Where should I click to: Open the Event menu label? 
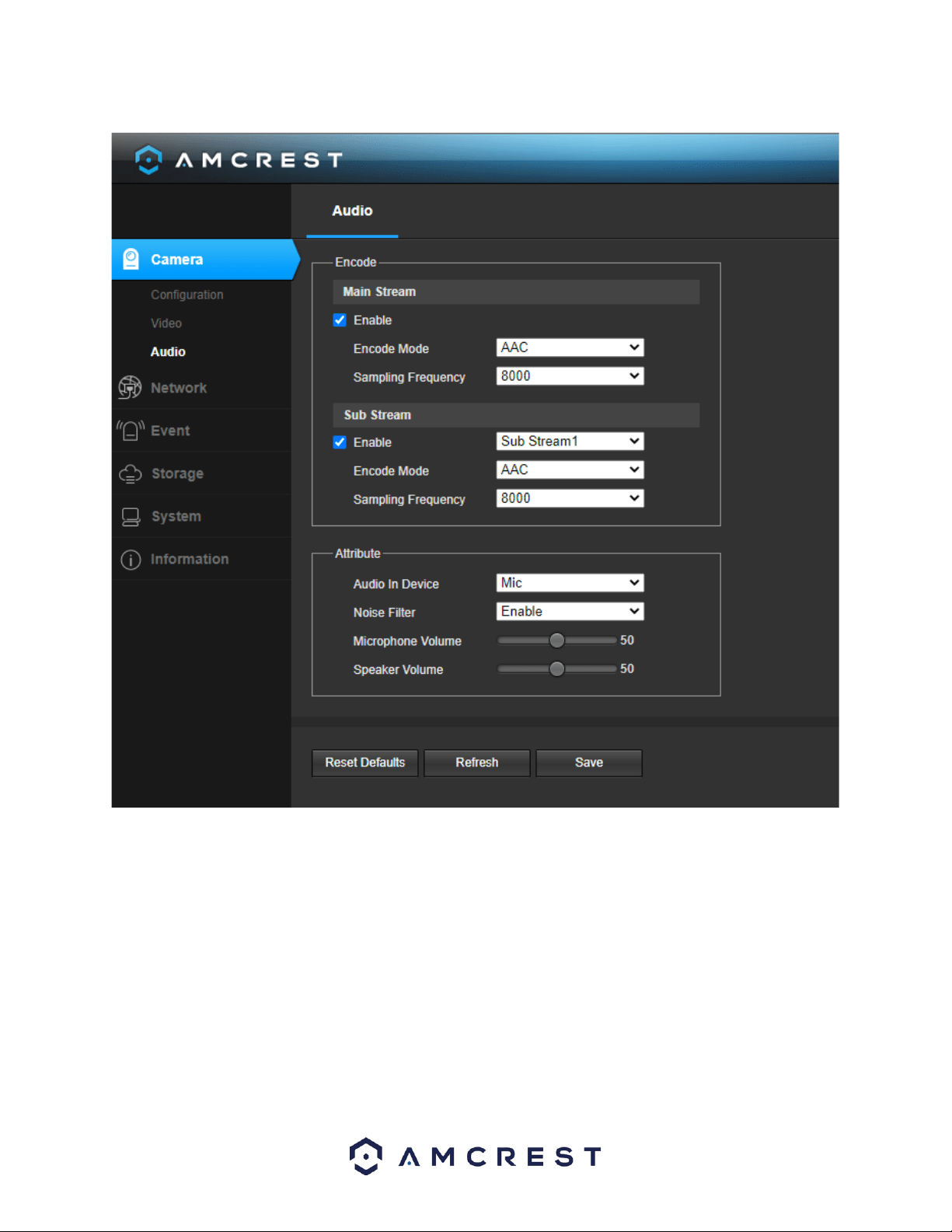[x=170, y=431]
